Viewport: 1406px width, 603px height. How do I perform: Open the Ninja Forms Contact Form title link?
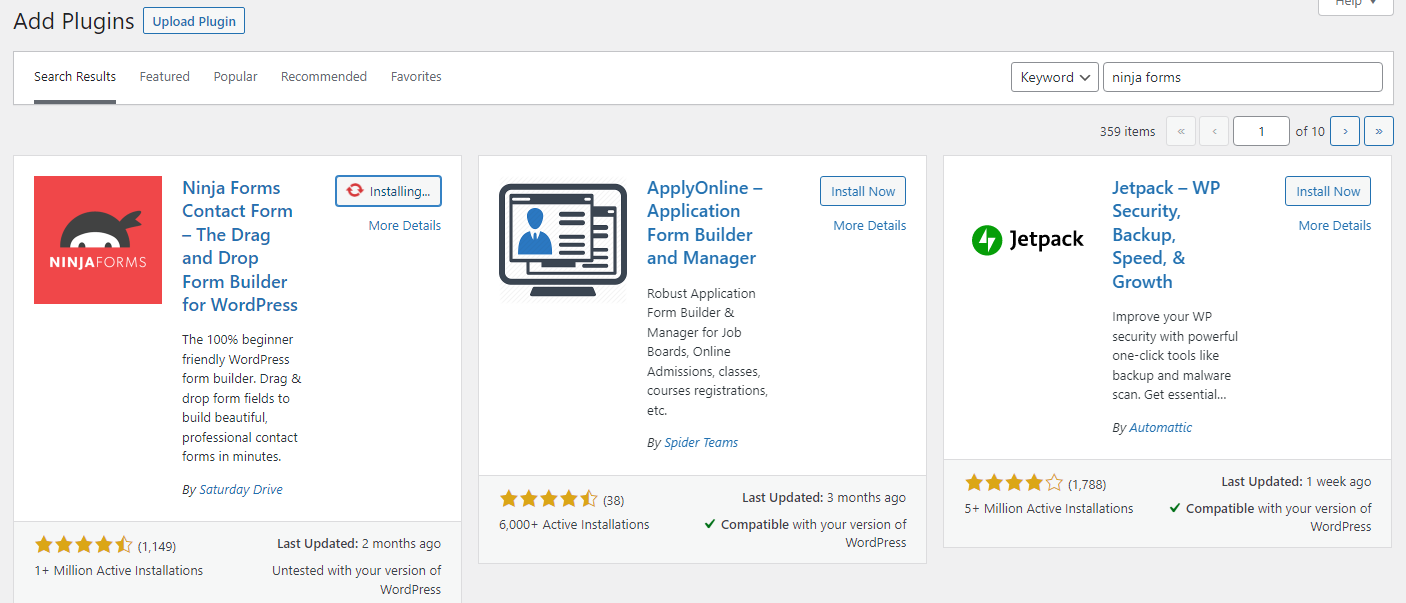tap(240, 246)
